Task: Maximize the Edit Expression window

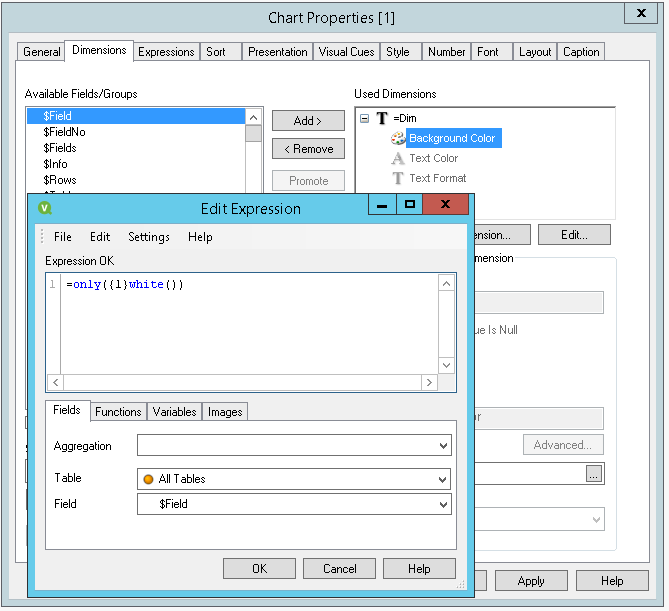Action: tap(410, 204)
